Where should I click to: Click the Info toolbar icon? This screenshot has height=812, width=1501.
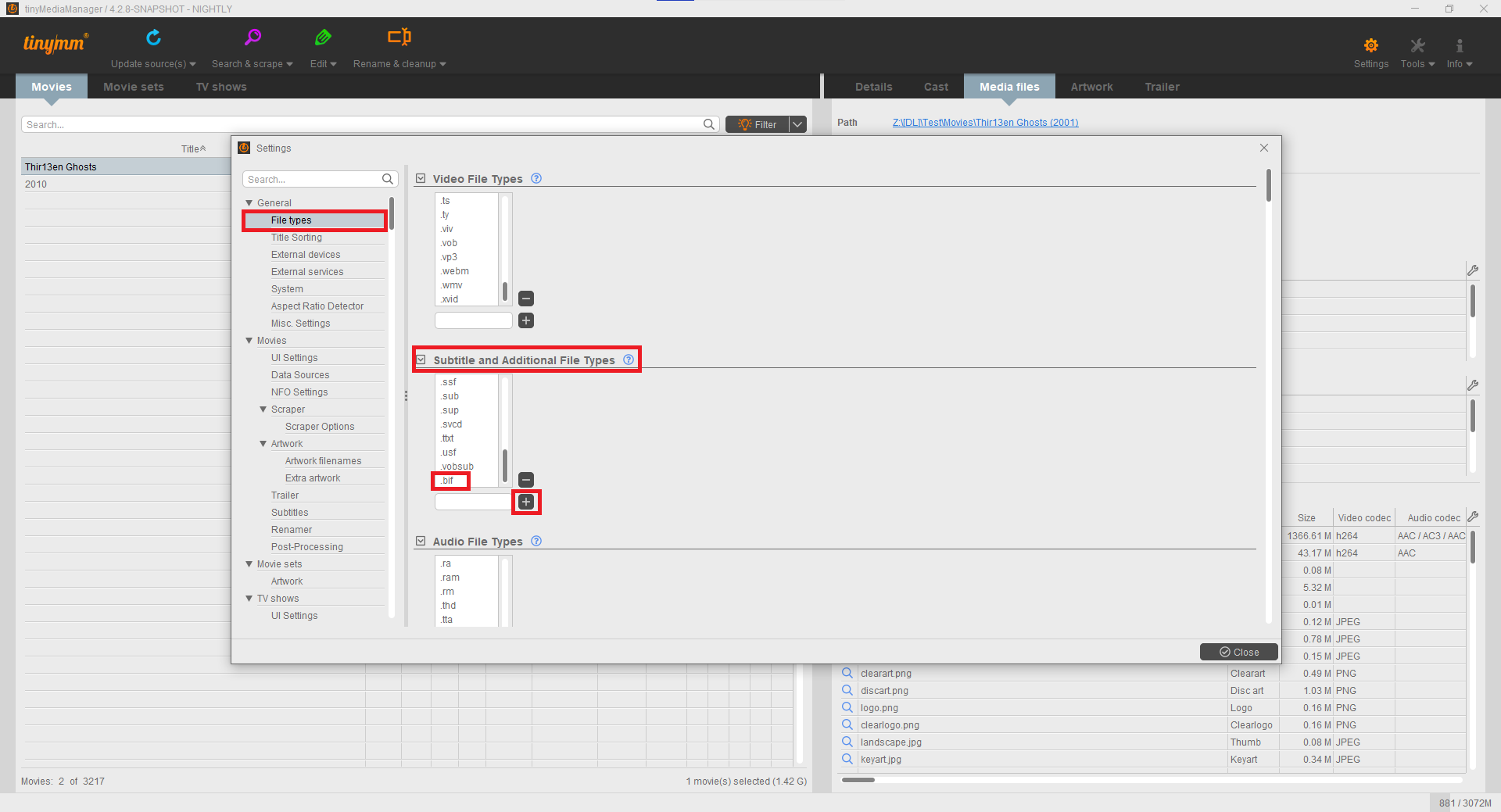click(1459, 47)
